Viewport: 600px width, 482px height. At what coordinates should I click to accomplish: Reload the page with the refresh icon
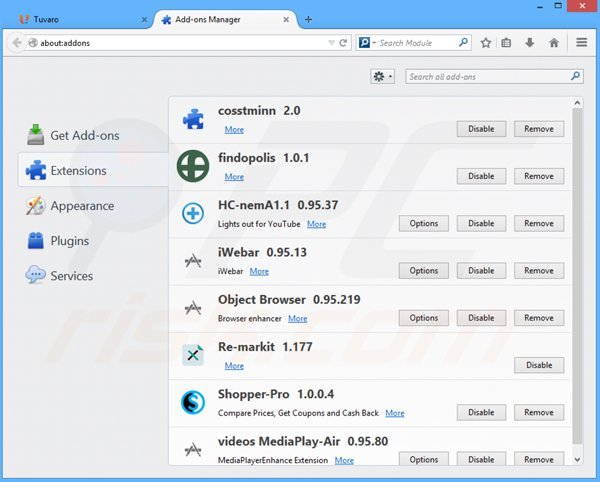click(343, 43)
